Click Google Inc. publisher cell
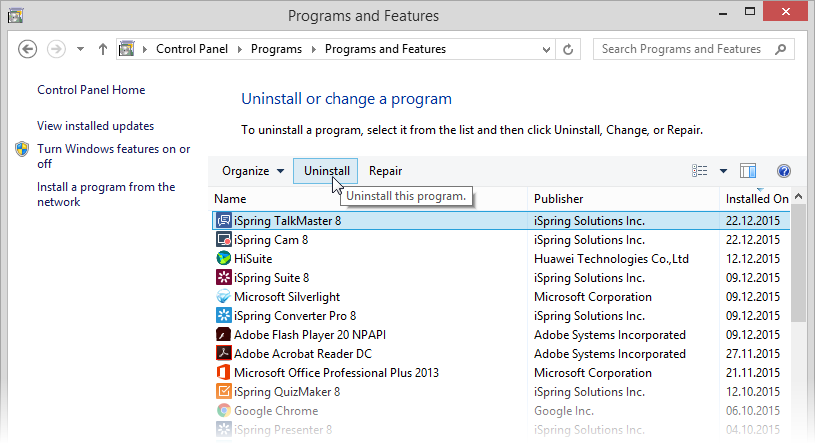The width and height of the screenshot is (815, 444). pos(563,411)
